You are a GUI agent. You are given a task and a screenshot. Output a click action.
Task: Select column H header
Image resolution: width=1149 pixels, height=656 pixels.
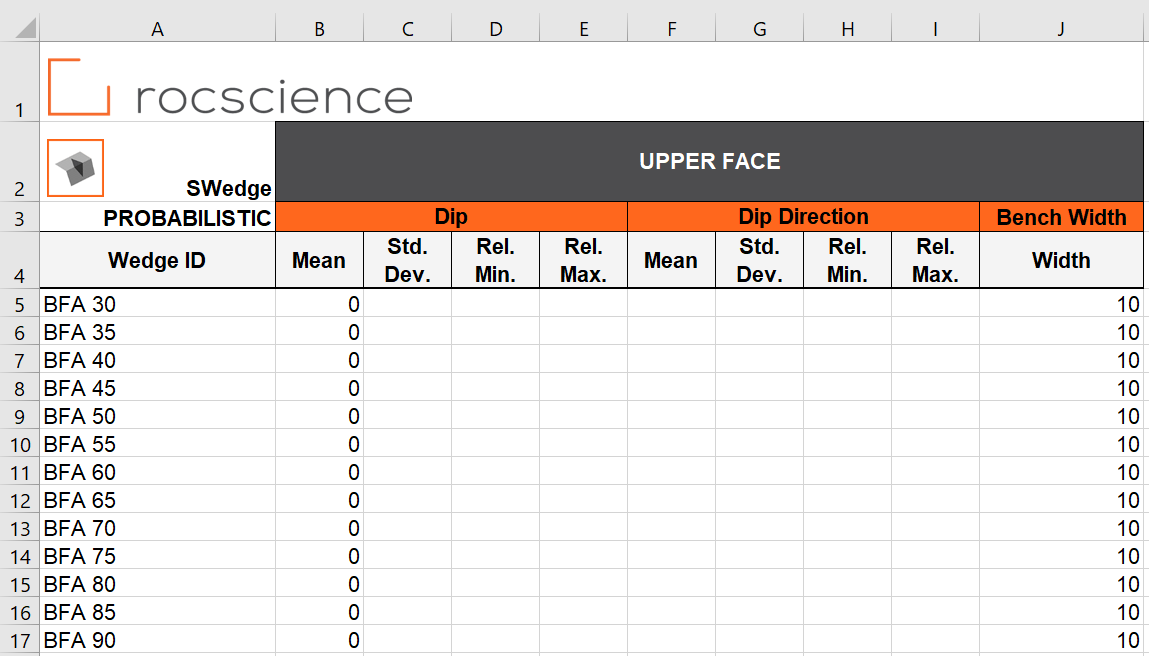[x=847, y=29]
